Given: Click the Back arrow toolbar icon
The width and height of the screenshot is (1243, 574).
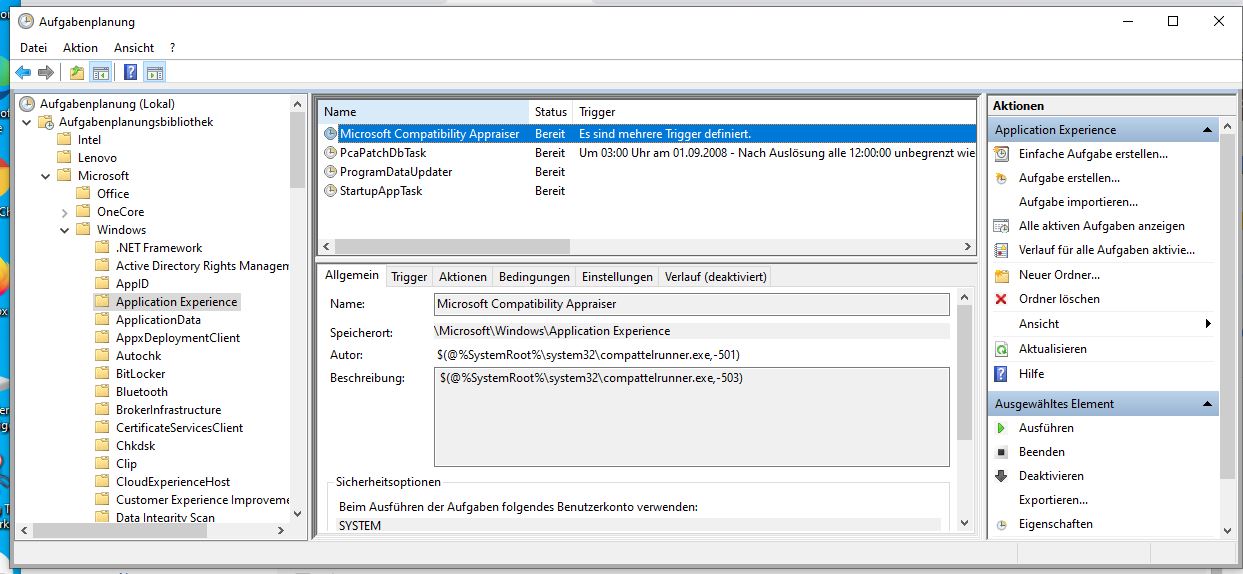Looking at the screenshot, I should [x=23, y=72].
